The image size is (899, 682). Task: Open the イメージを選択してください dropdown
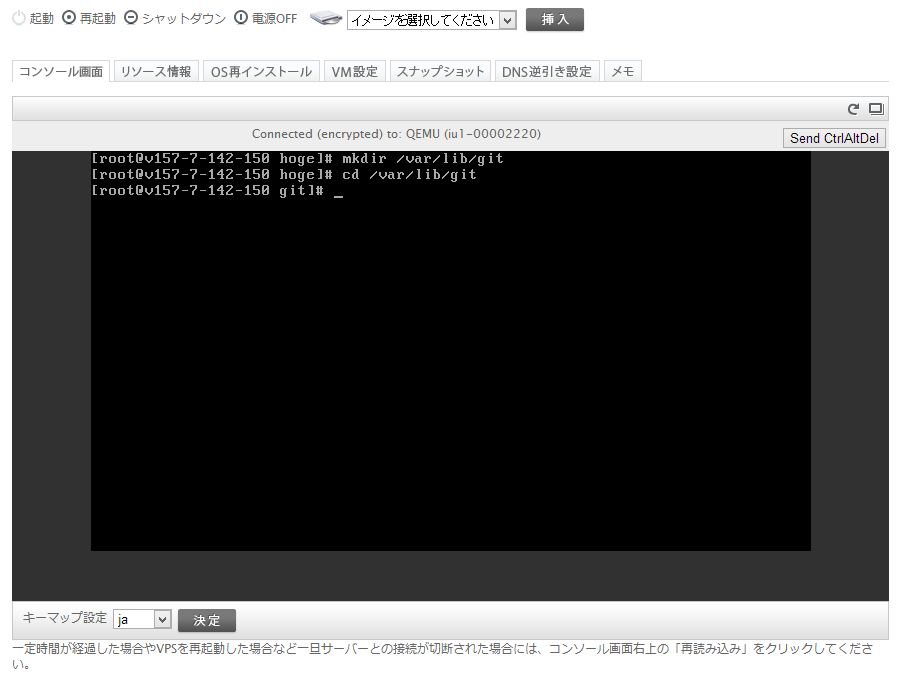pyautogui.click(x=431, y=20)
